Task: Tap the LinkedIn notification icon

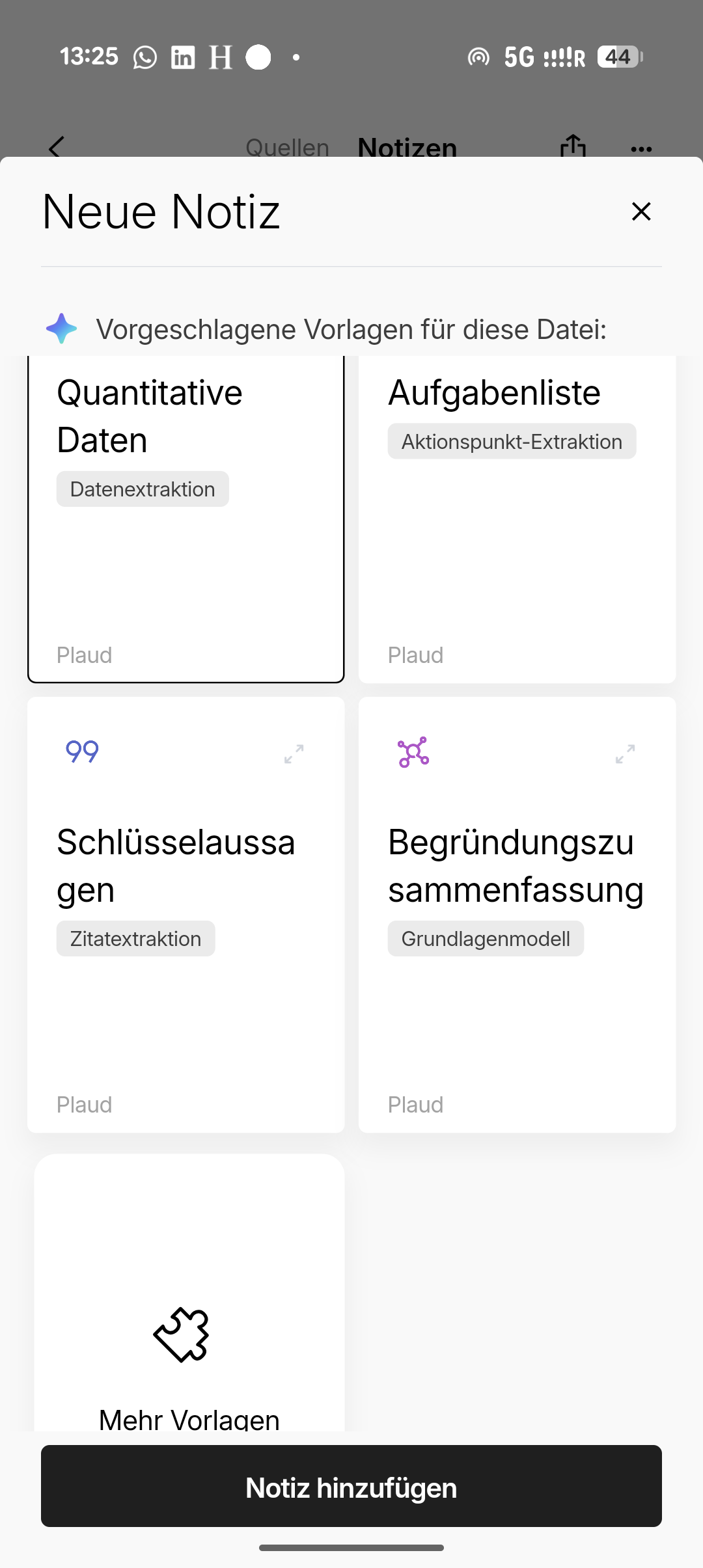Action: [x=183, y=57]
